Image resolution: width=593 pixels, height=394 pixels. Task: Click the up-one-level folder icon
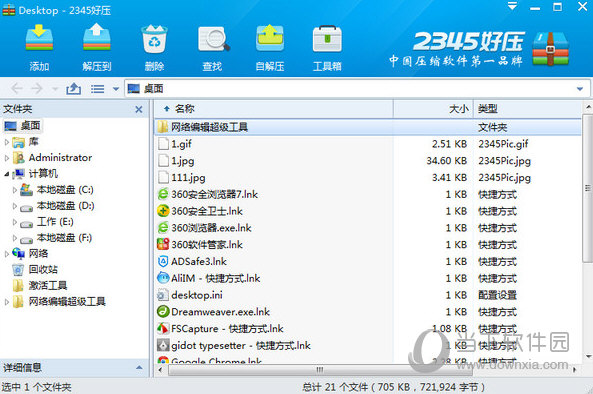pos(74,89)
